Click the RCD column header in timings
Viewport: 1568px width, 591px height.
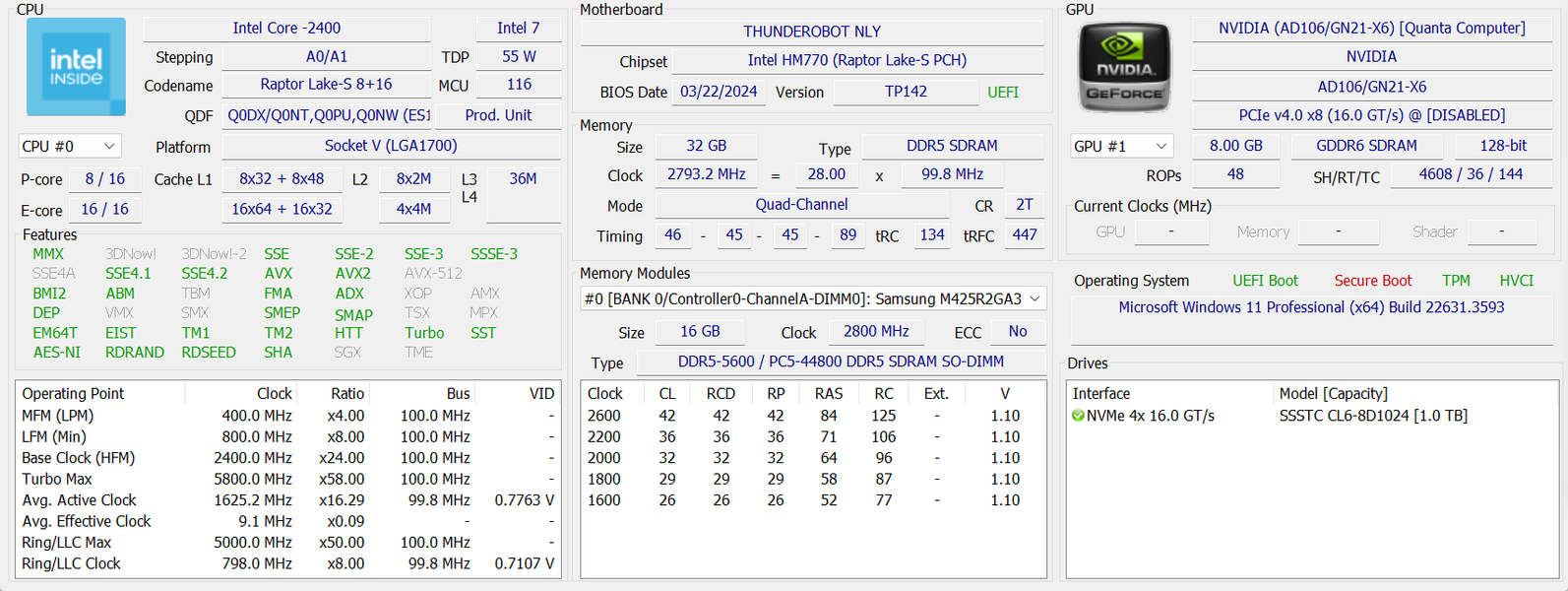point(721,393)
